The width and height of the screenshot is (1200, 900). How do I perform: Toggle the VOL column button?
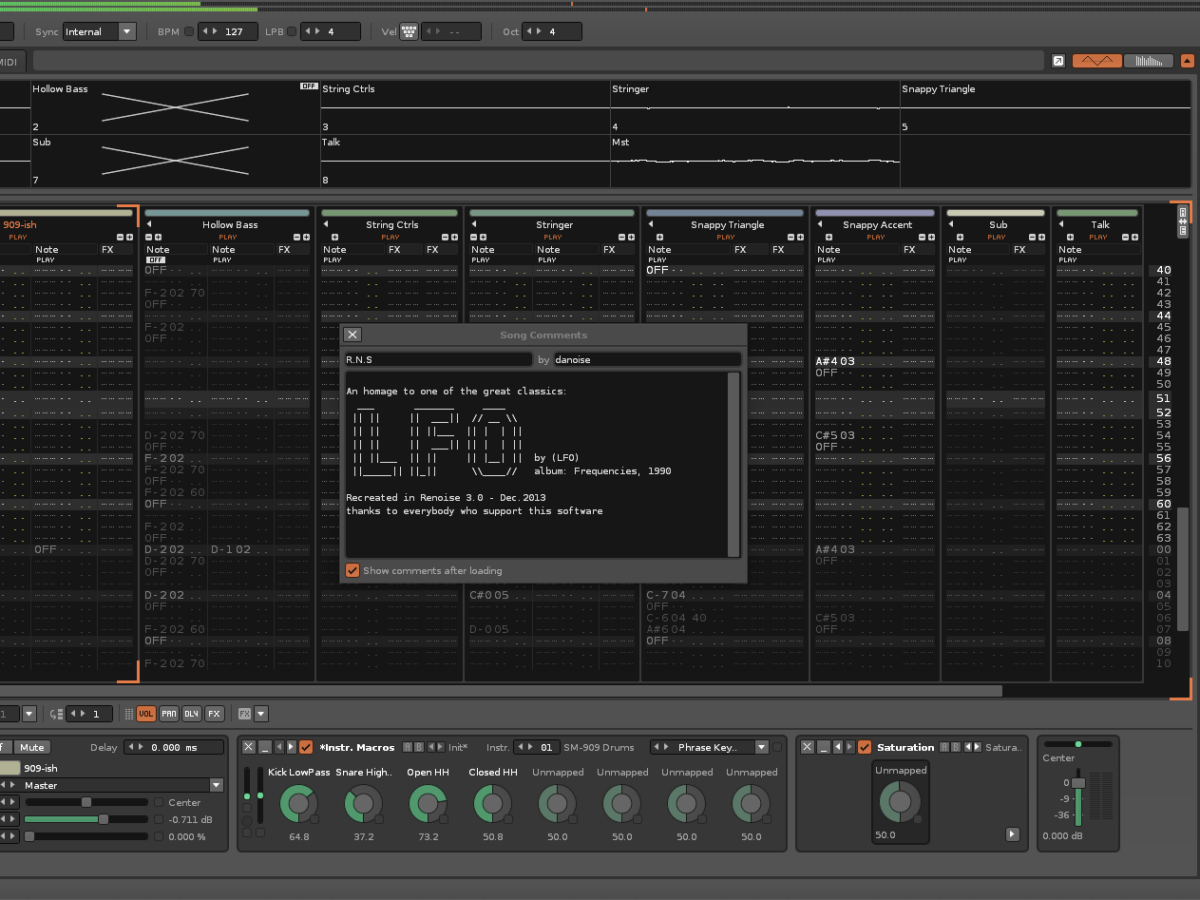click(x=146, y=714)
